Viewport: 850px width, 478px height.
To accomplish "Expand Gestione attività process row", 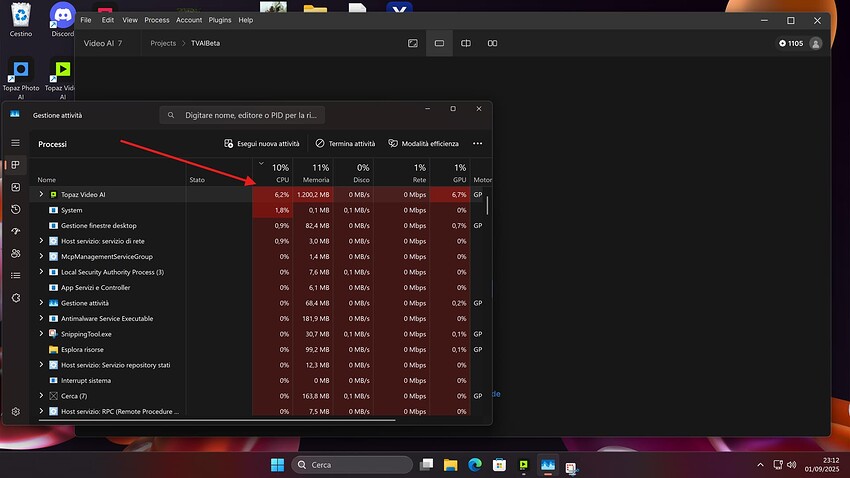I will (x=41, y=302).
